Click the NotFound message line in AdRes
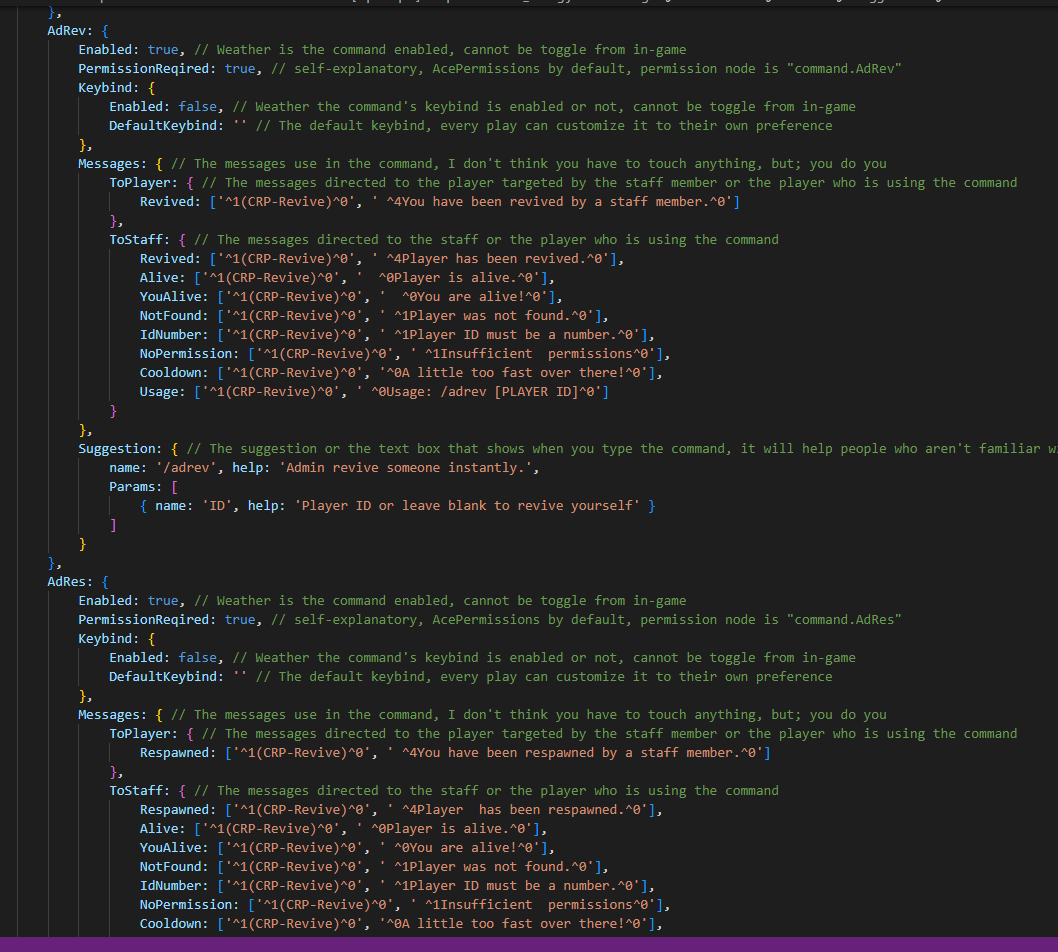1058x952 pixels. click(x=300, y=866)
